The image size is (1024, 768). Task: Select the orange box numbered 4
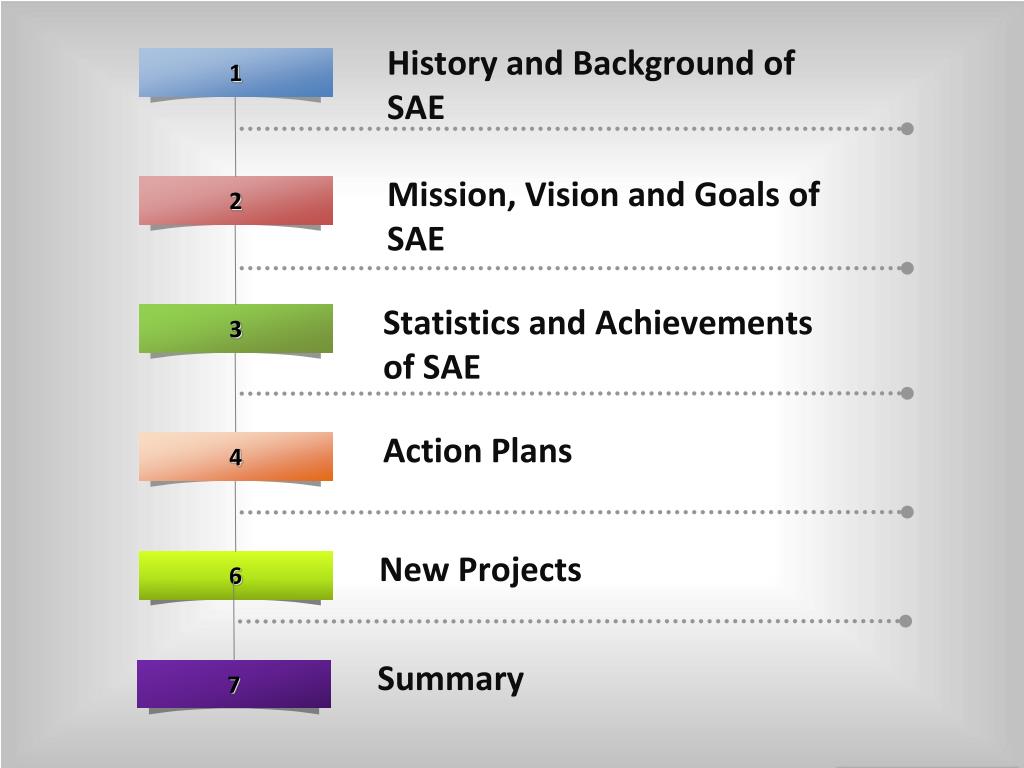(236, 456)
